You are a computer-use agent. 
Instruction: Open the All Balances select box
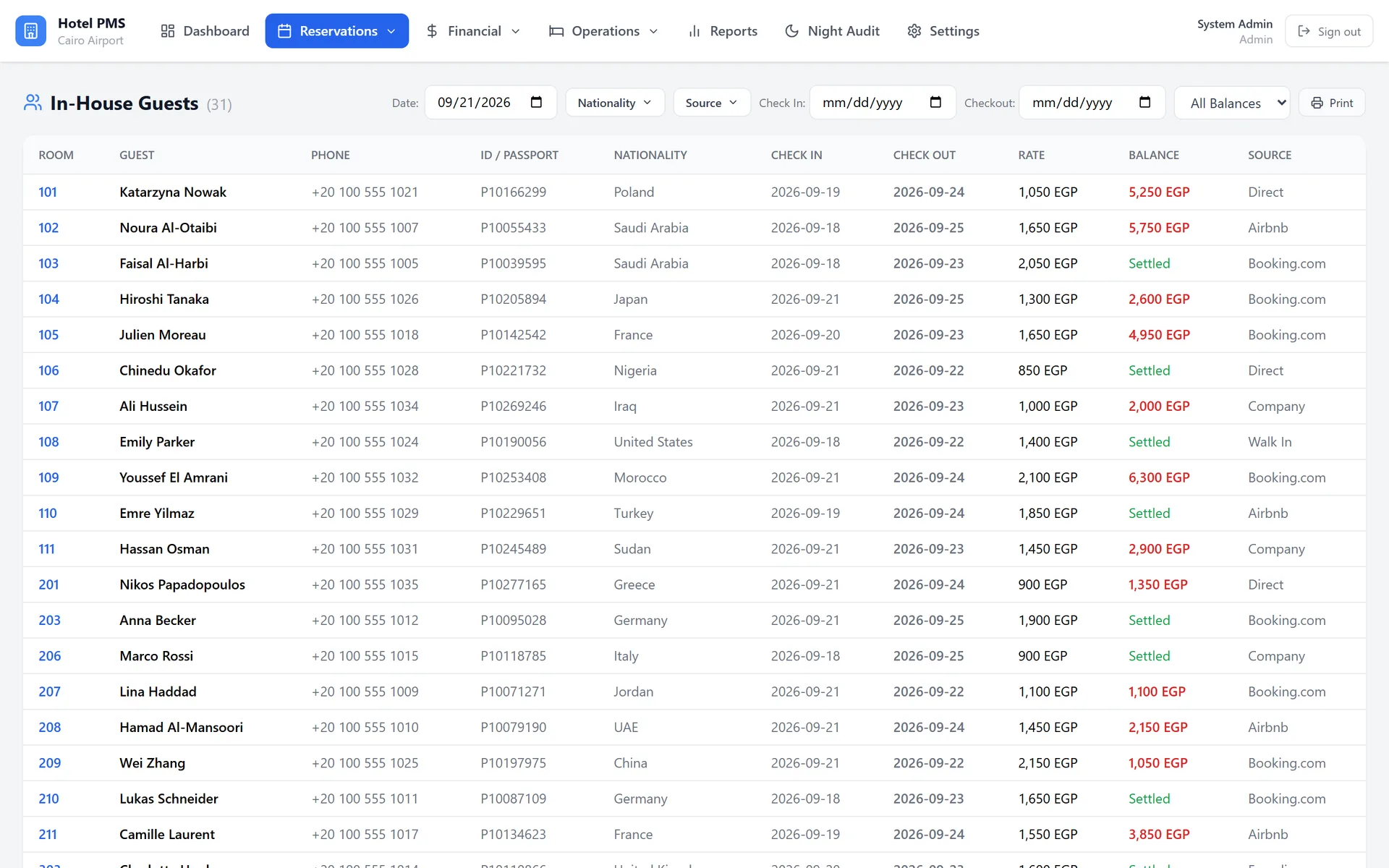(x=1232, y=103)
